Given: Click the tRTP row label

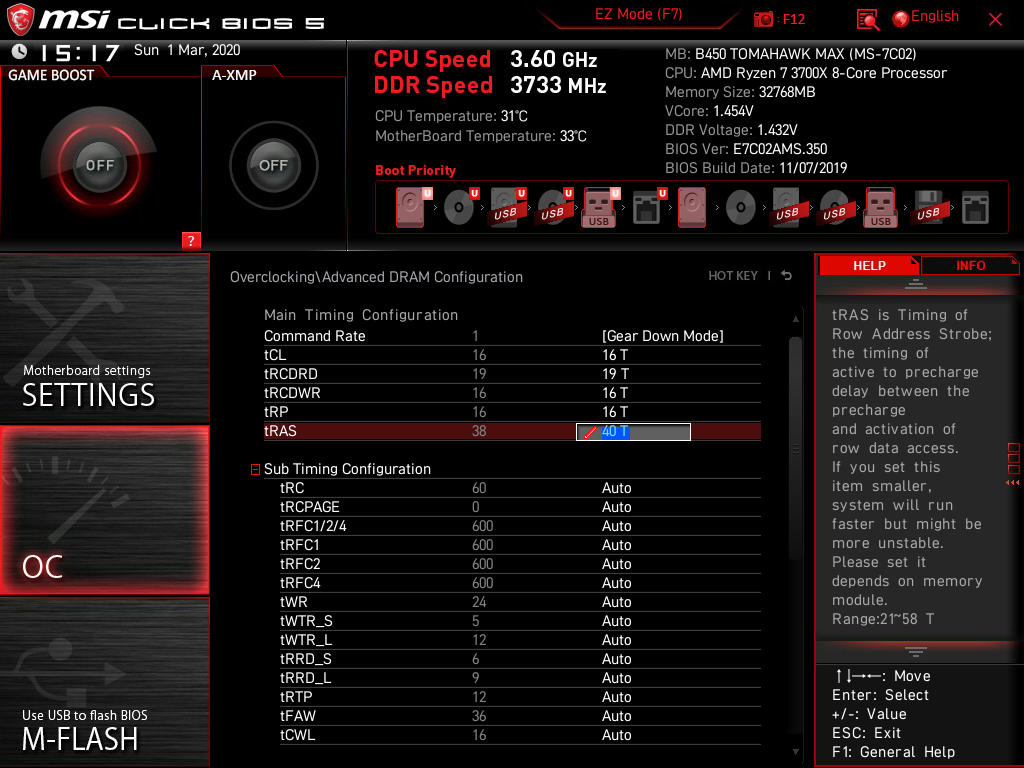Looking at the screenshot, I should tap(296, 696).
